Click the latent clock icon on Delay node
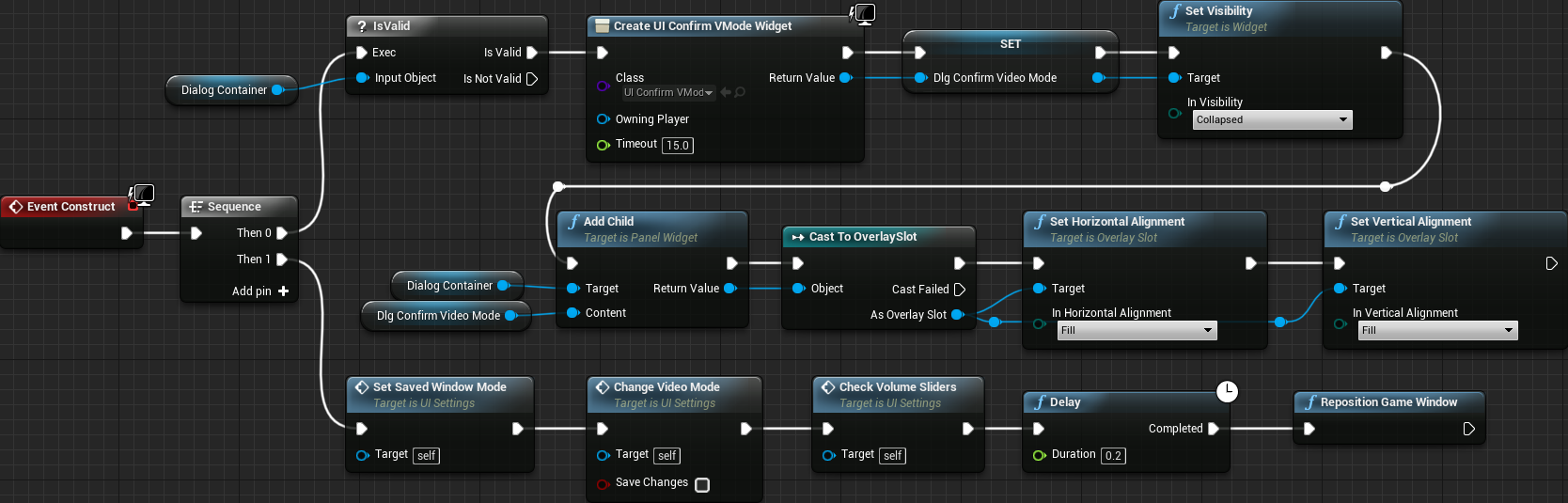Screen dimensions: 1568x503 tap(1227, 391)
